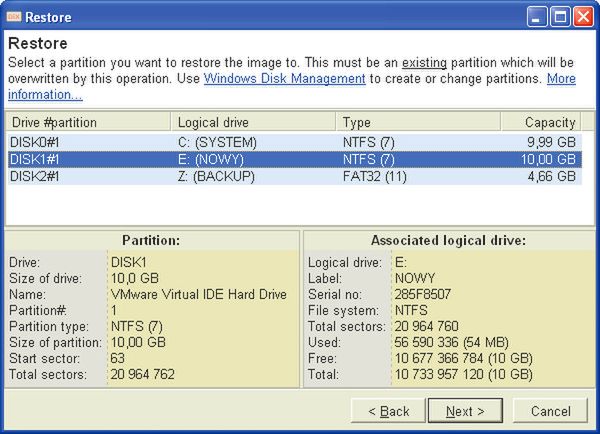Sort by Capacity column header

[541, 122]
